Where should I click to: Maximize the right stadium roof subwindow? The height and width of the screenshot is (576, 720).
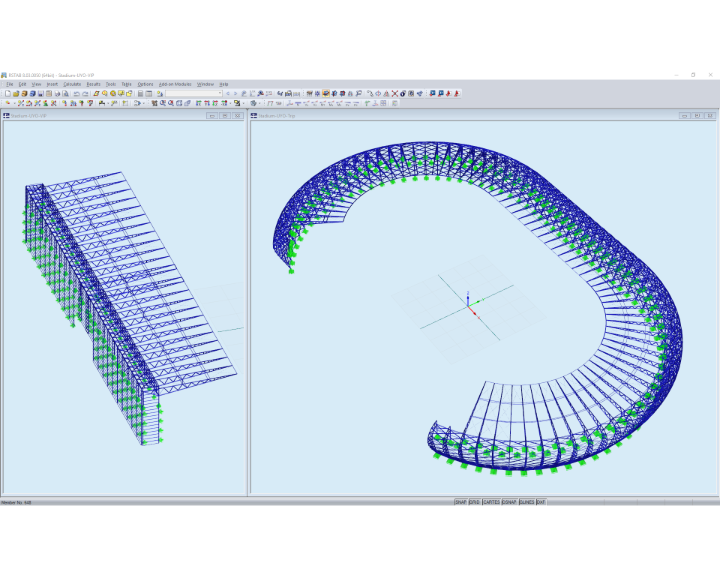tap(697, 116)
